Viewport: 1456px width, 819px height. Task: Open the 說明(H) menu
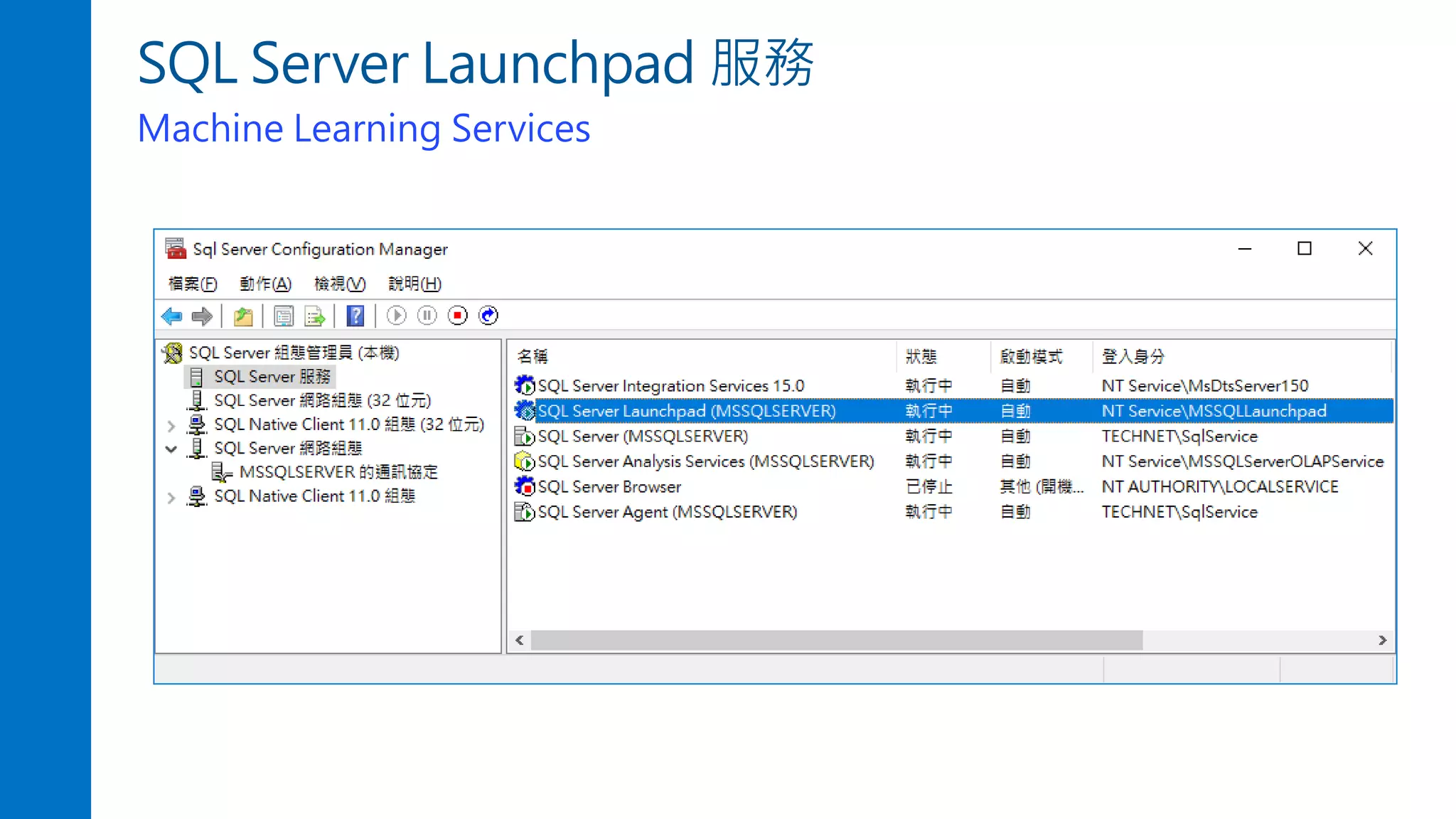414,284
